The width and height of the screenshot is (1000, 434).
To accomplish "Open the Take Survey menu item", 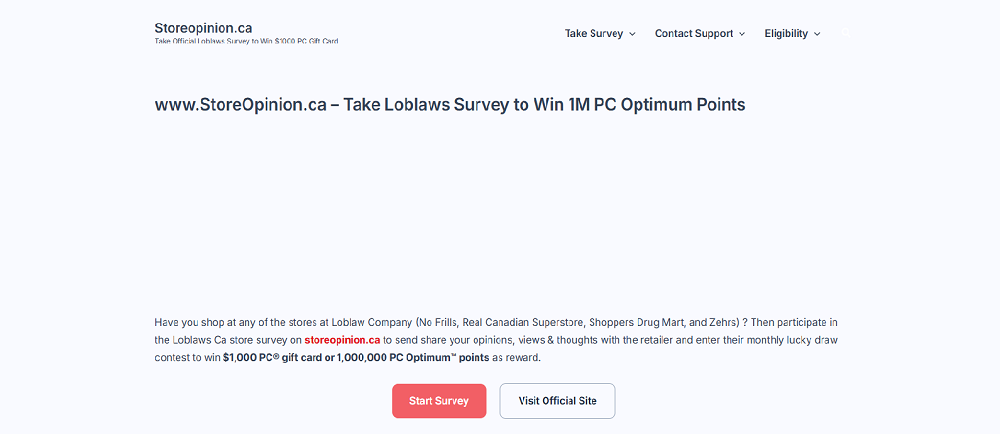I will 593,33.
